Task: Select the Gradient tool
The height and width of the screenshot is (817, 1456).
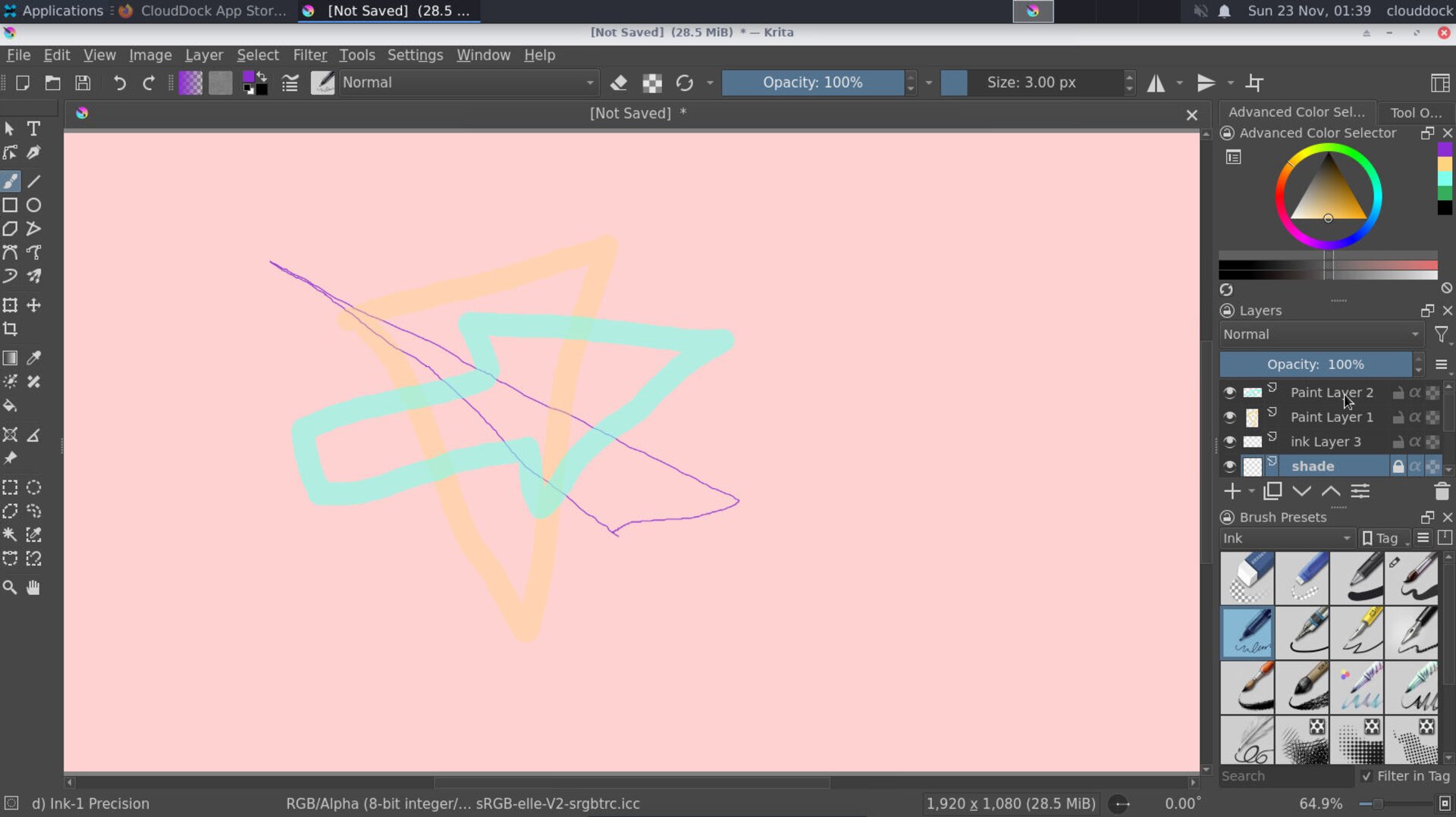Action: [x=11, y=358]
